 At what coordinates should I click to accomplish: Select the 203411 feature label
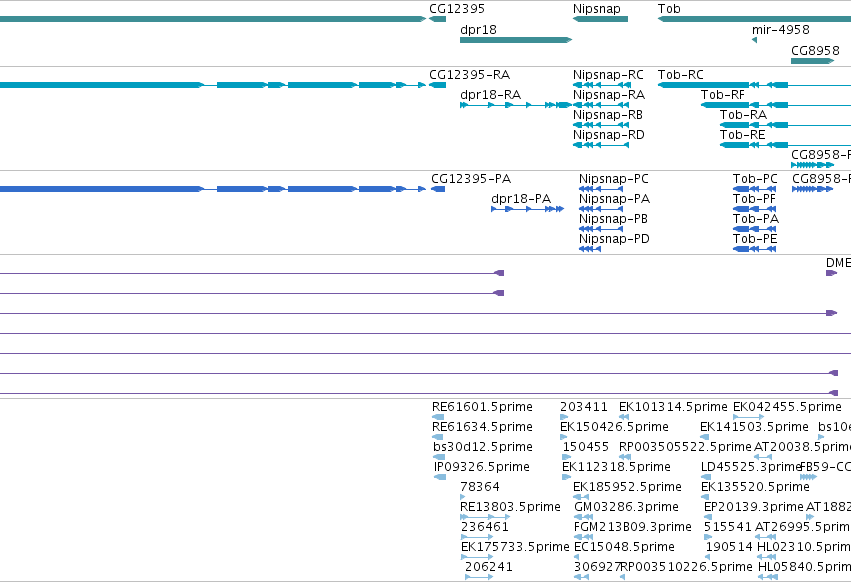coord(583,407)
